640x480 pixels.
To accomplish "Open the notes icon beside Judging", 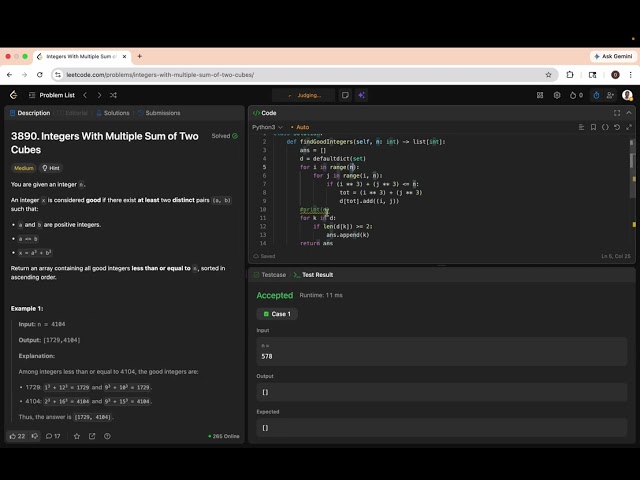I will point(345,95).
